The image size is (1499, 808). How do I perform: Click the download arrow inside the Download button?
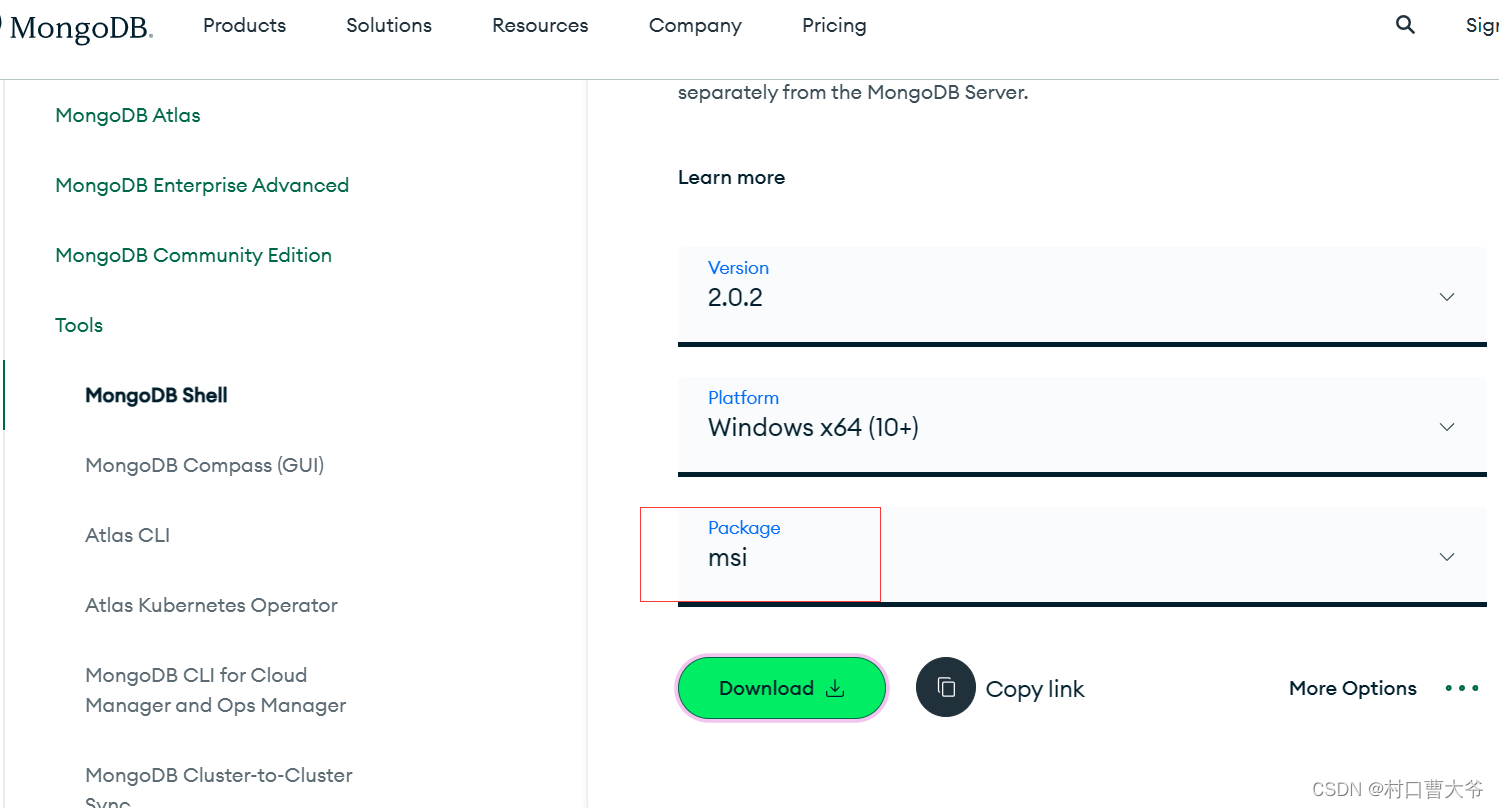834,688
